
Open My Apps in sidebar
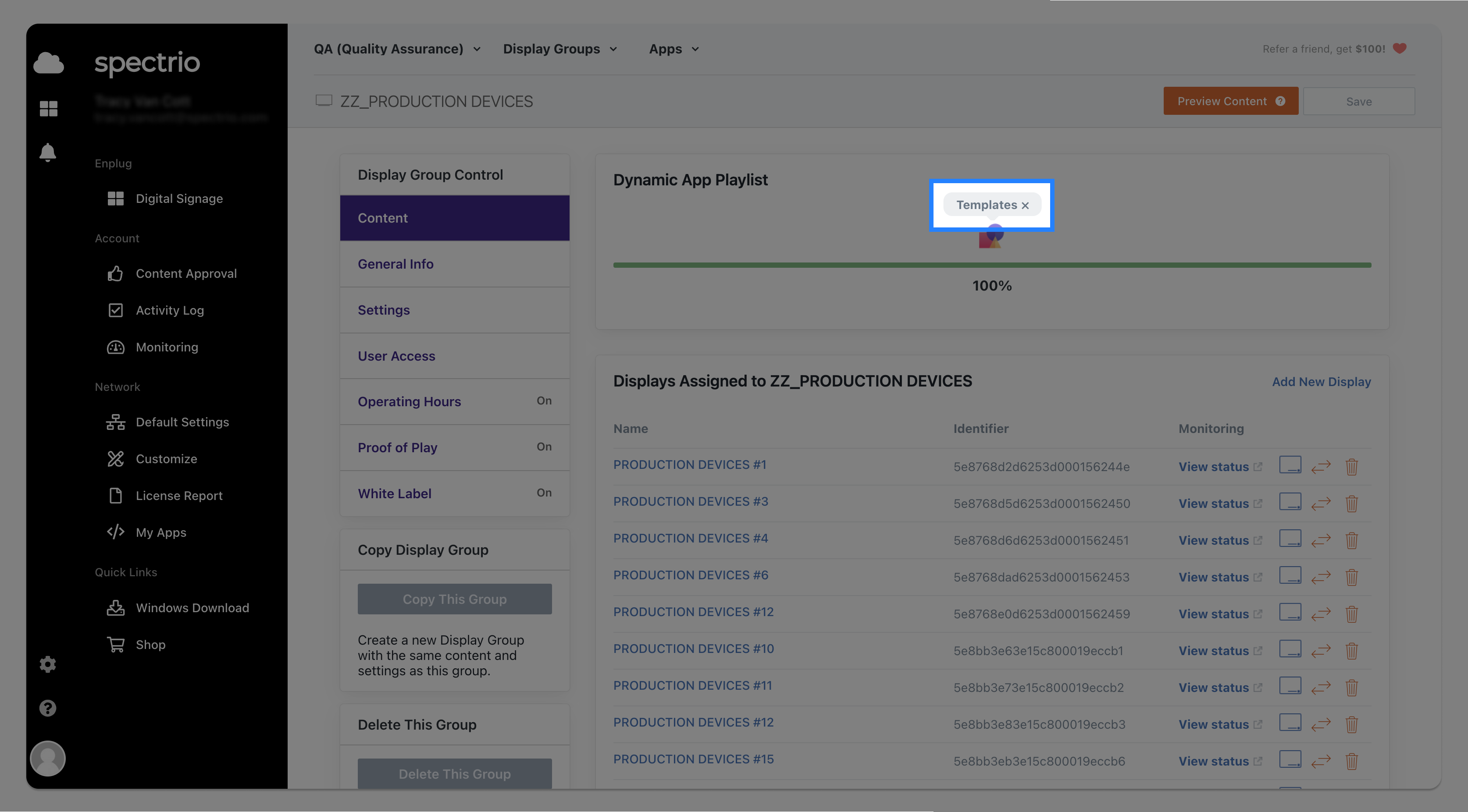click(x=146, y=532)
